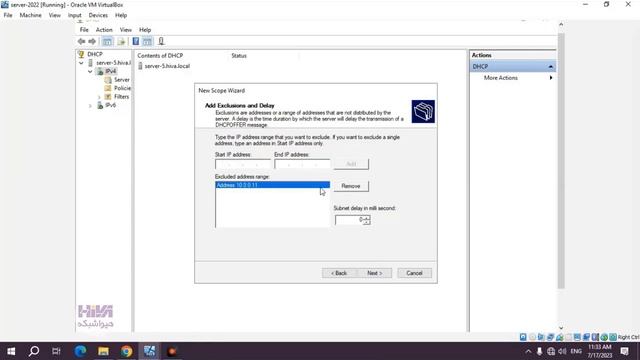Open the DHCP console View menu
The image size is (640, 360).
point(126,30)
